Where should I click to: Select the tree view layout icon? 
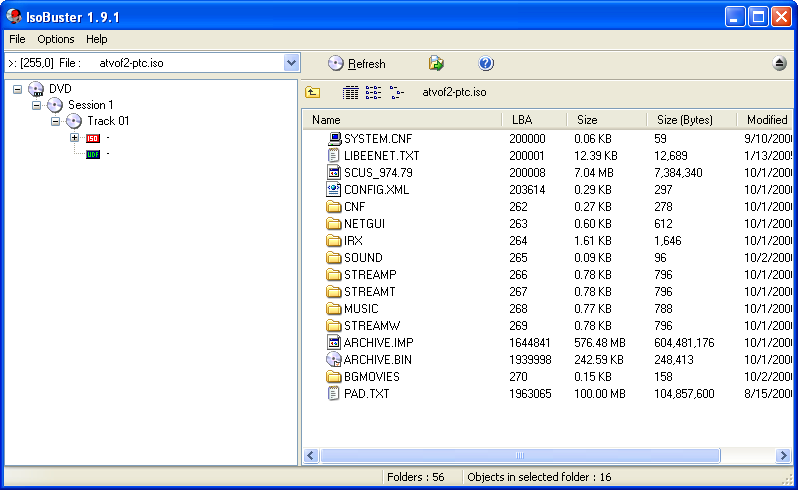tap(397, 92)
